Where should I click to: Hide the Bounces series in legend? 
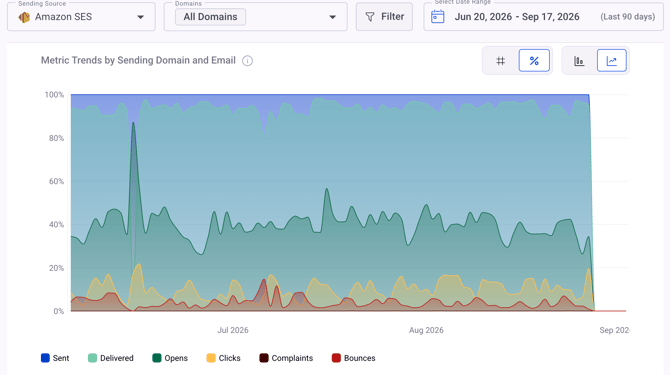tap(353, 358)
